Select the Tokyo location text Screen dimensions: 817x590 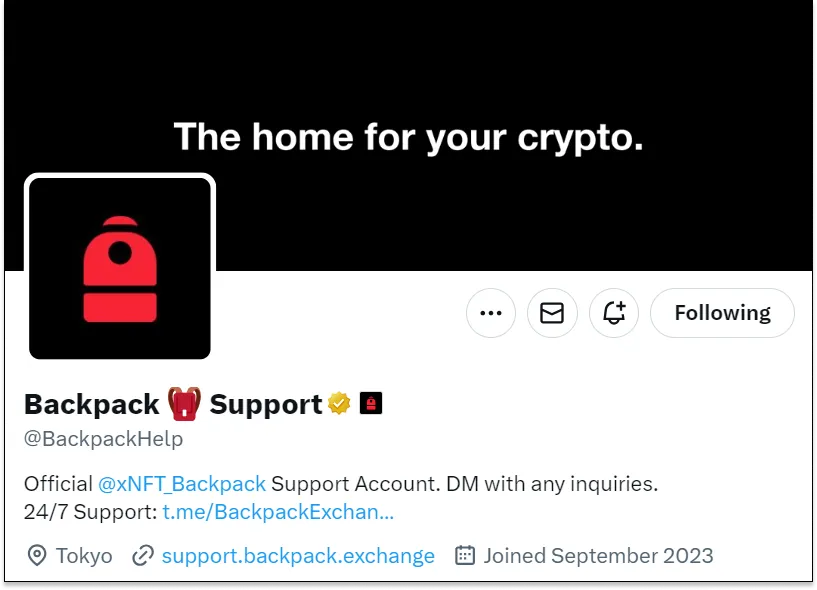click(84, 556)
